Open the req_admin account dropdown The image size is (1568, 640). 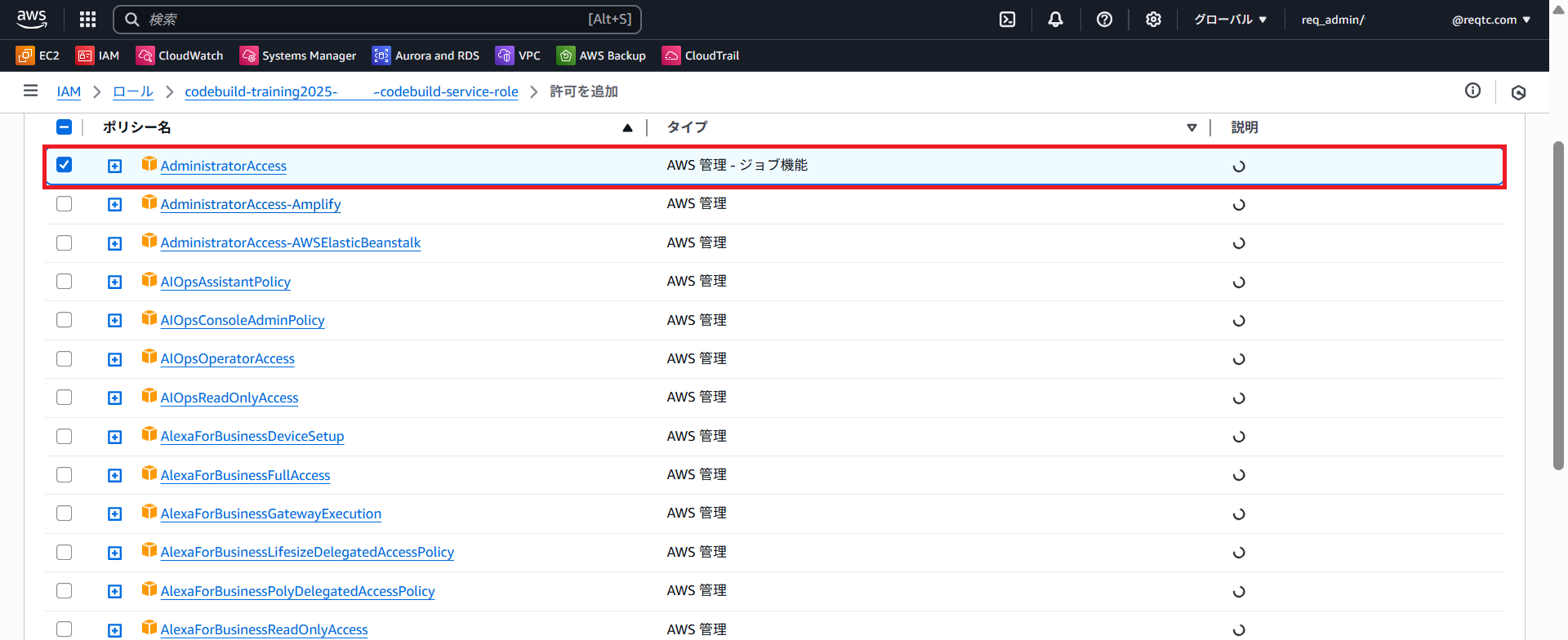(x=1416, y=20)
